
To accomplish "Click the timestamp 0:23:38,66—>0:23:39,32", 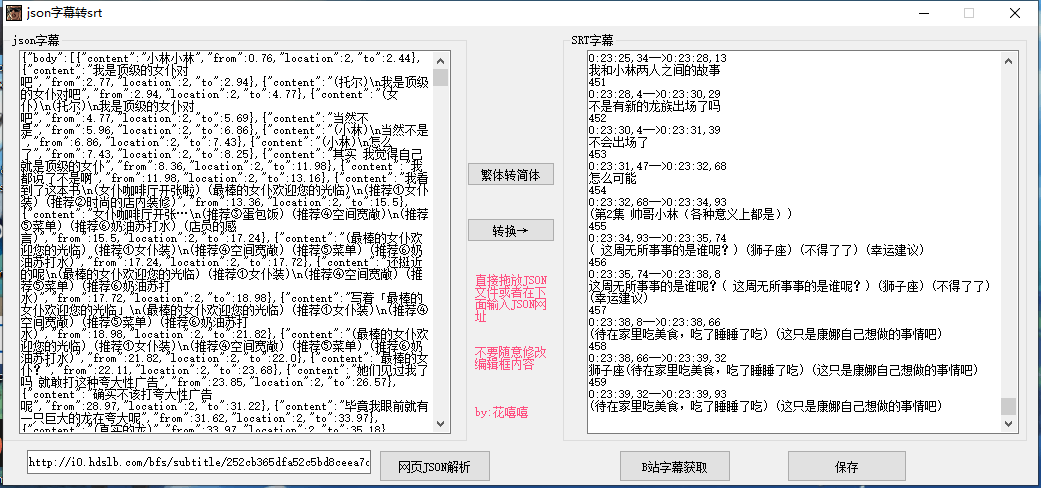I will (x=657, y=358).
